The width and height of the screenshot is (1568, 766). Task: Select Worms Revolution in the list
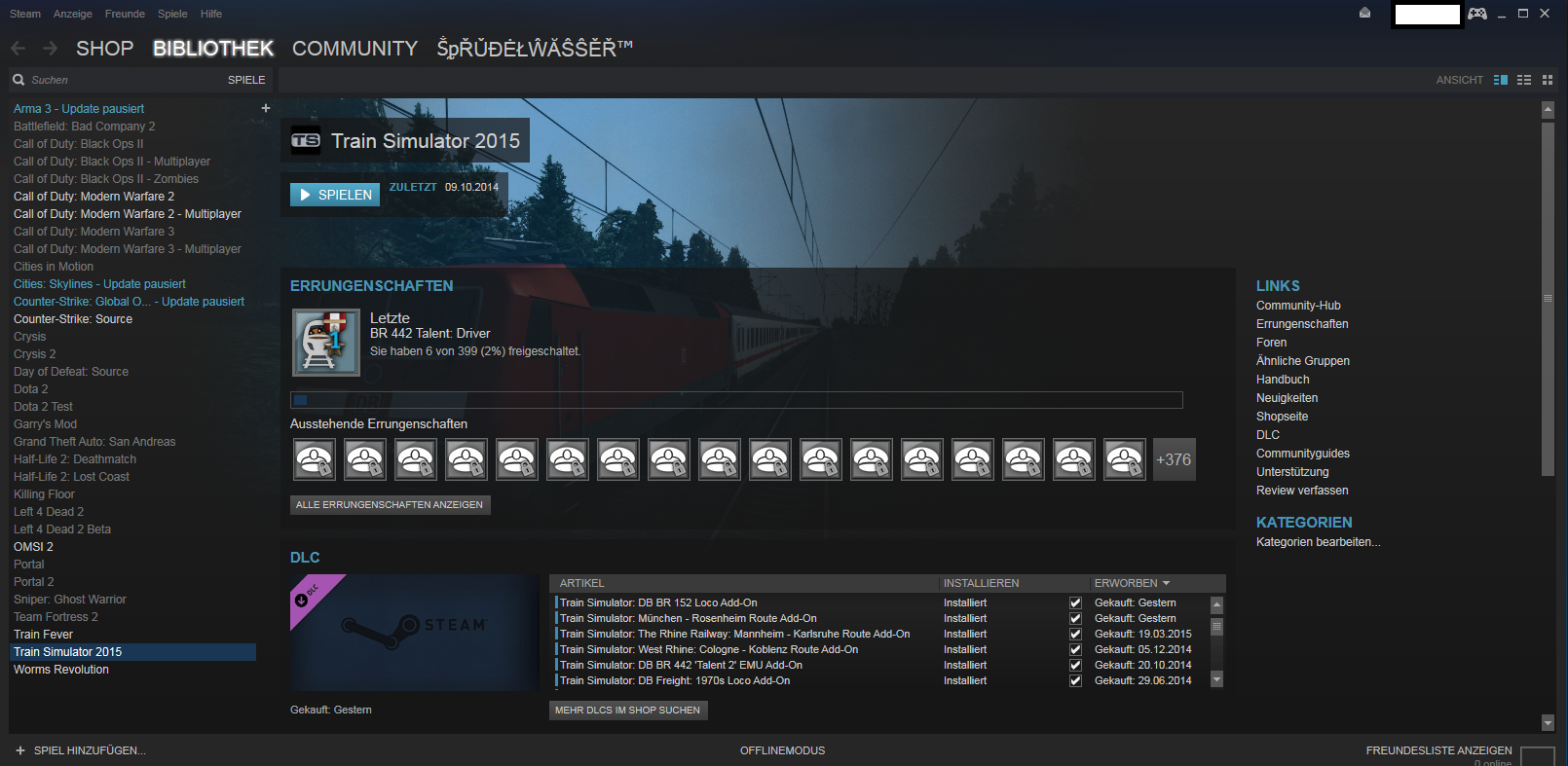pos(61,670)
